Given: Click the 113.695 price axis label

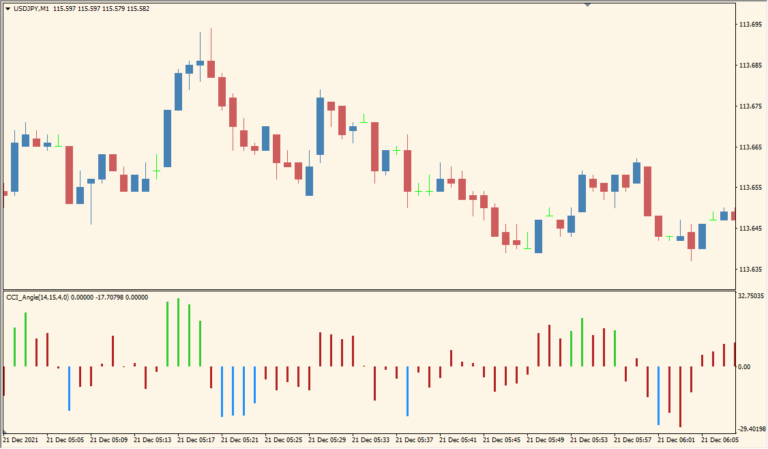Looking at the screenshot, I should 749,24.
